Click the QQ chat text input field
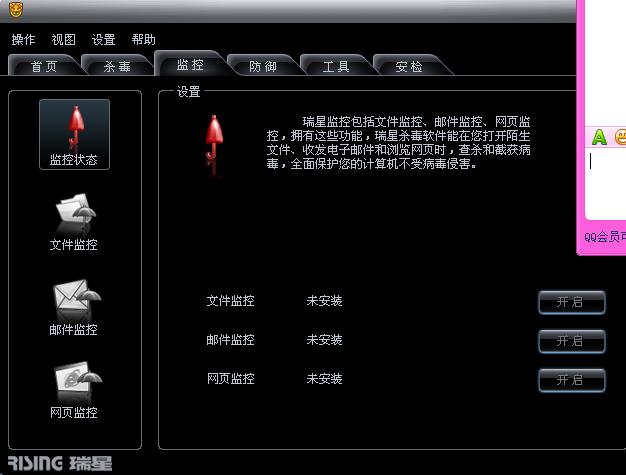 pos(606,182)
